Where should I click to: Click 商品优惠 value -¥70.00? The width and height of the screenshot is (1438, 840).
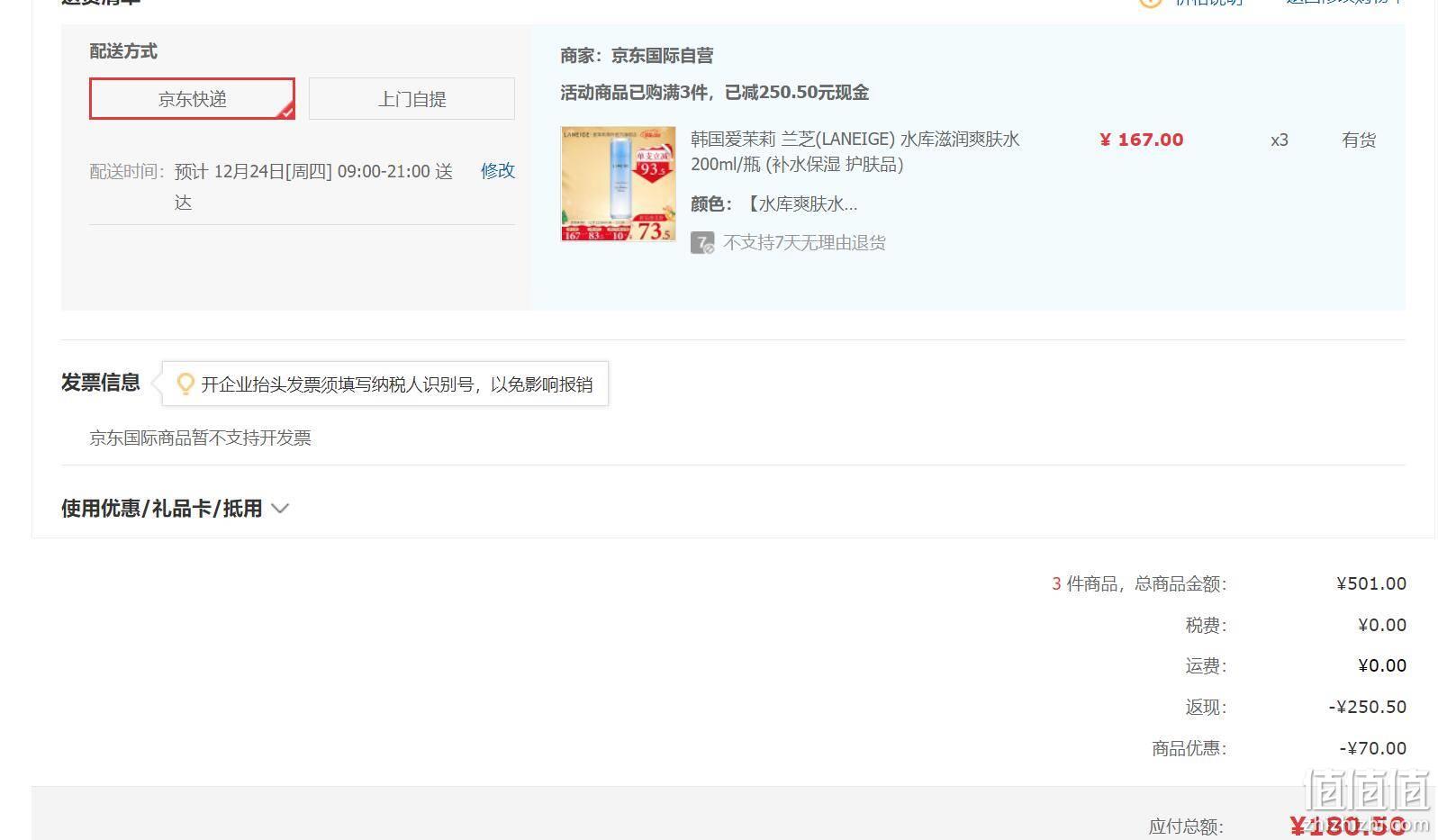[x=1372, y=749]
